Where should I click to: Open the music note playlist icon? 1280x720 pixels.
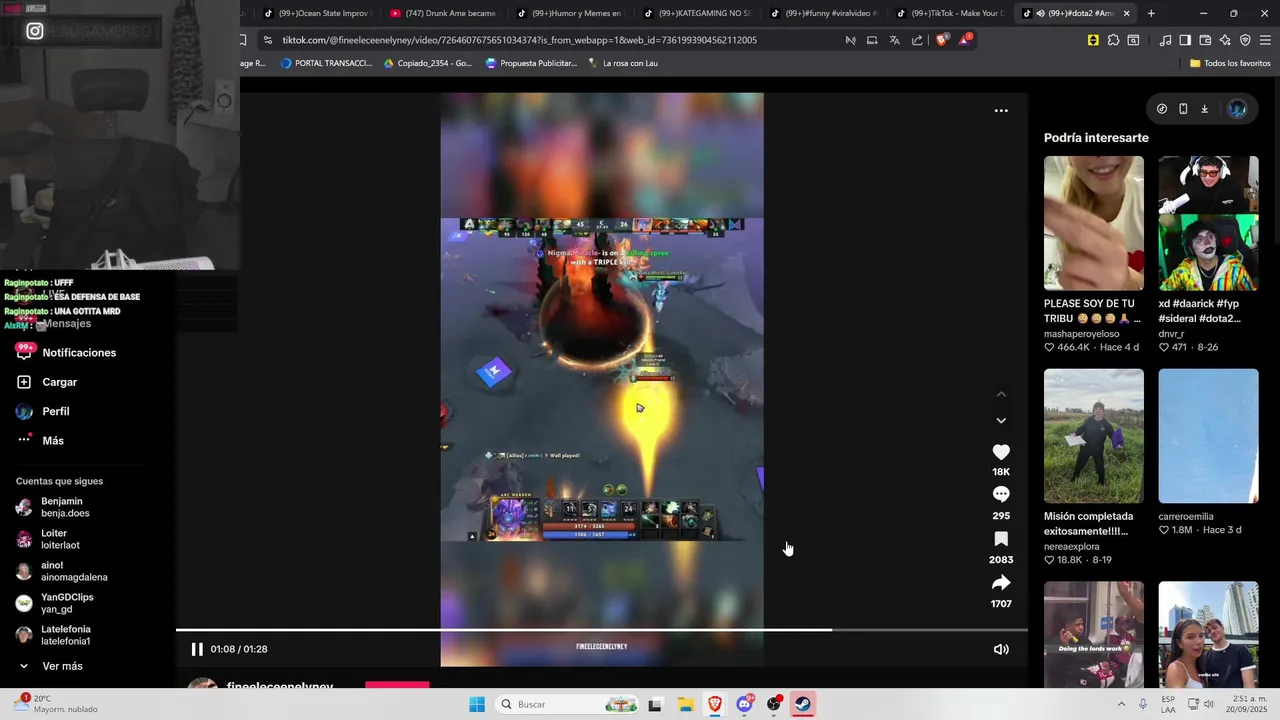coord(1165,40)
